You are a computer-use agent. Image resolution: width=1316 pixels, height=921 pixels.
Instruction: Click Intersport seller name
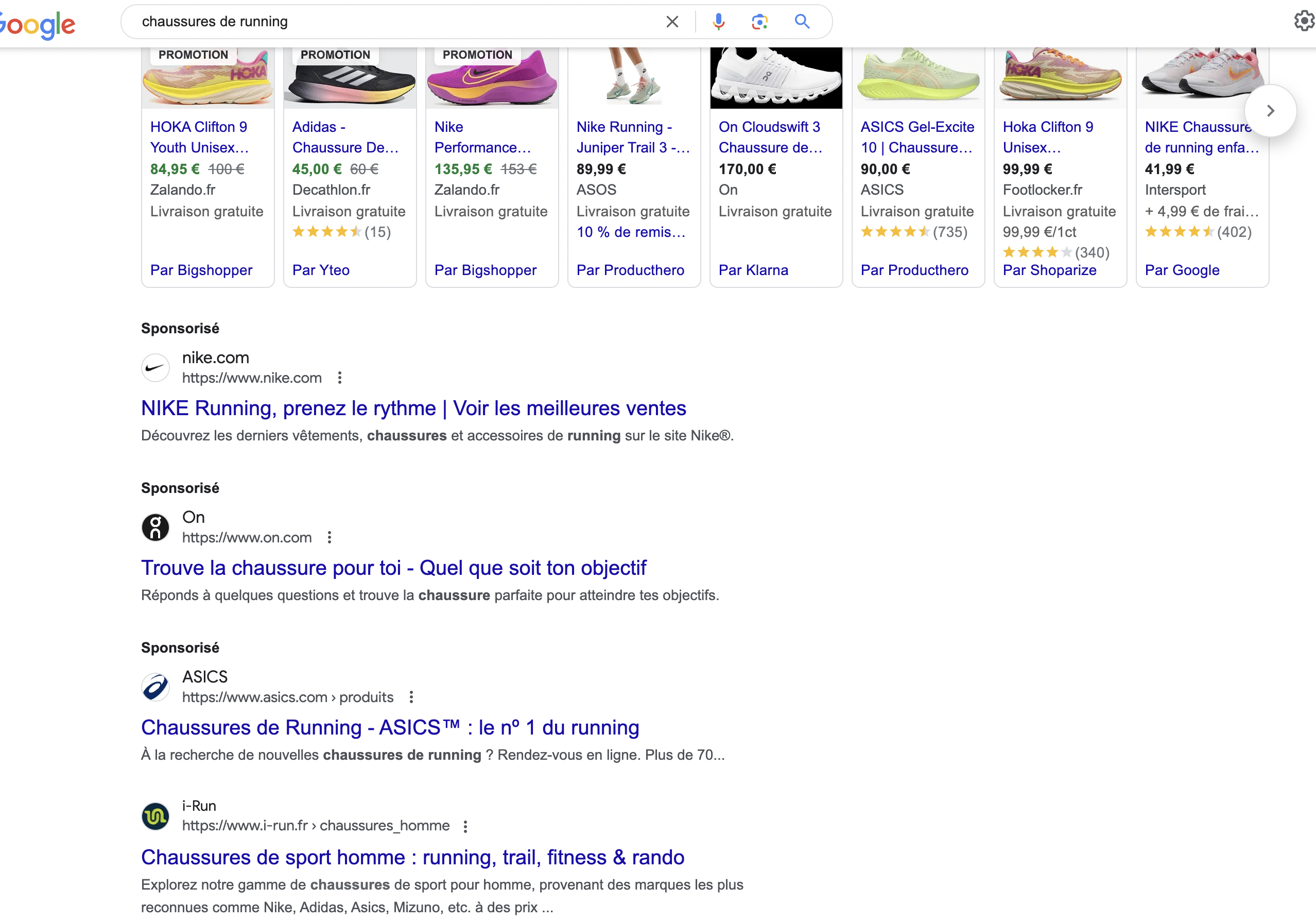pos(1175,190)
